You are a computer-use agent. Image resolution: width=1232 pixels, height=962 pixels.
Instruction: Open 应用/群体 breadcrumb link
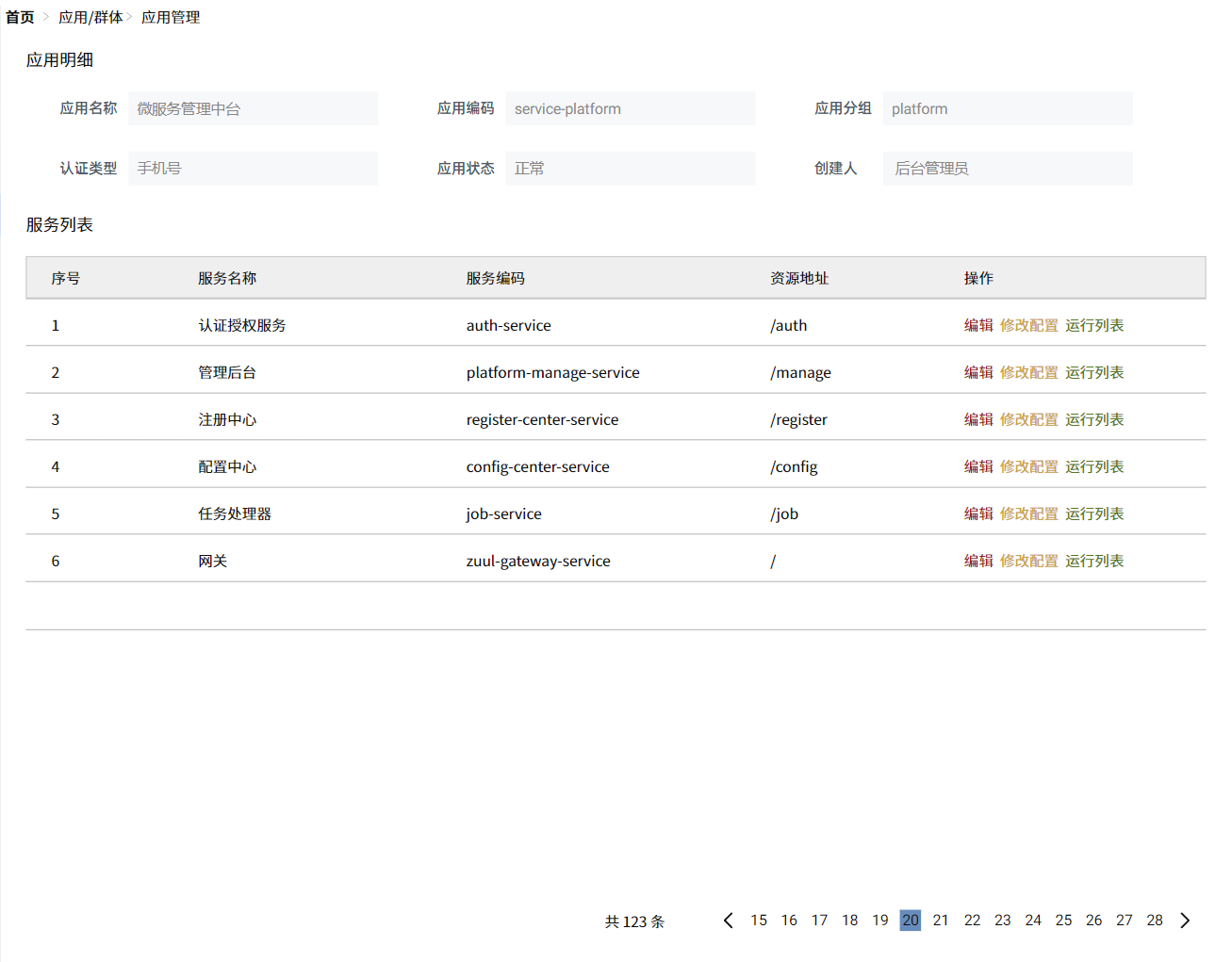(90, 17)
